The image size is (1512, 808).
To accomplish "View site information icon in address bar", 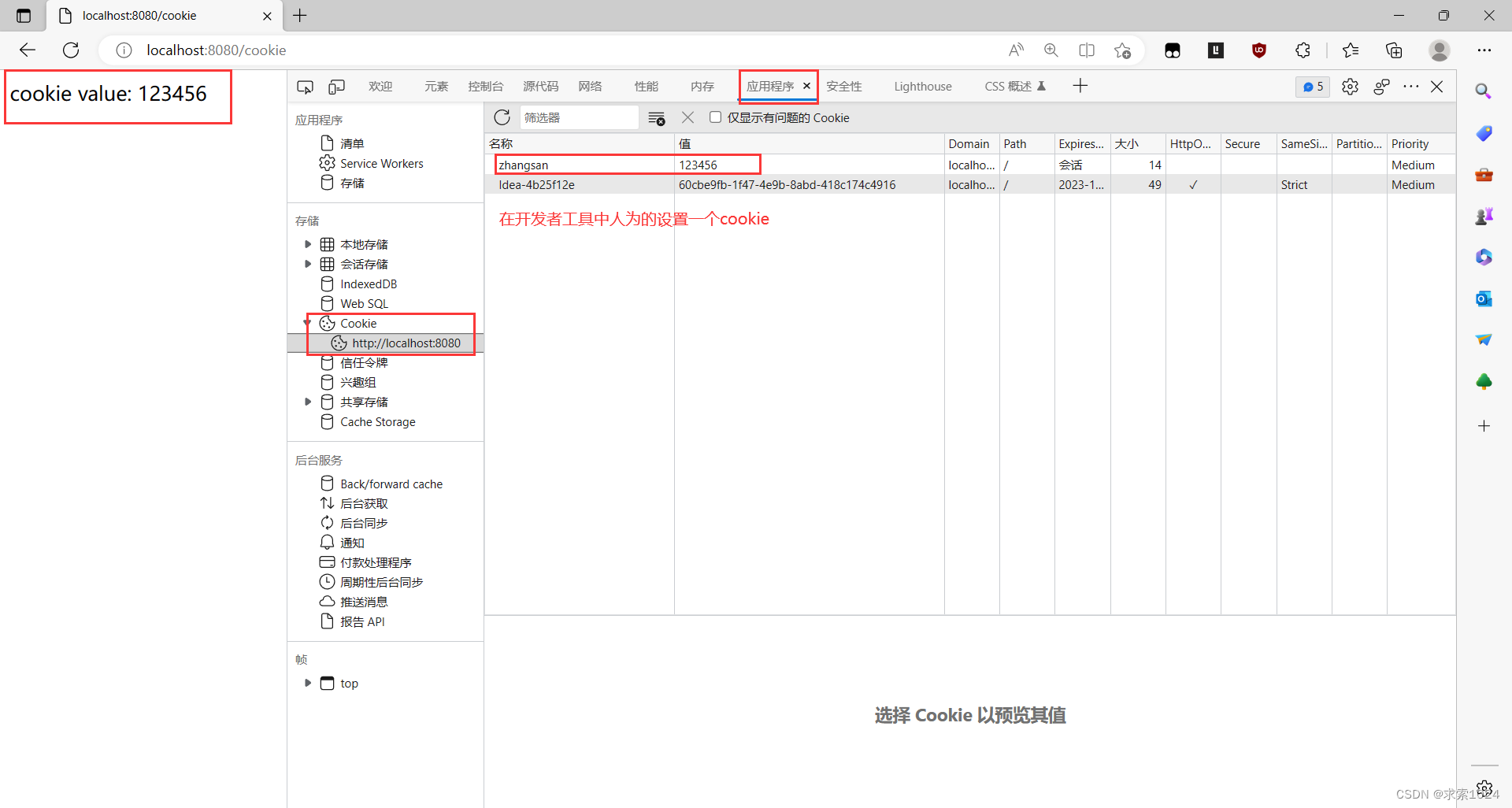I will point(124,50).
